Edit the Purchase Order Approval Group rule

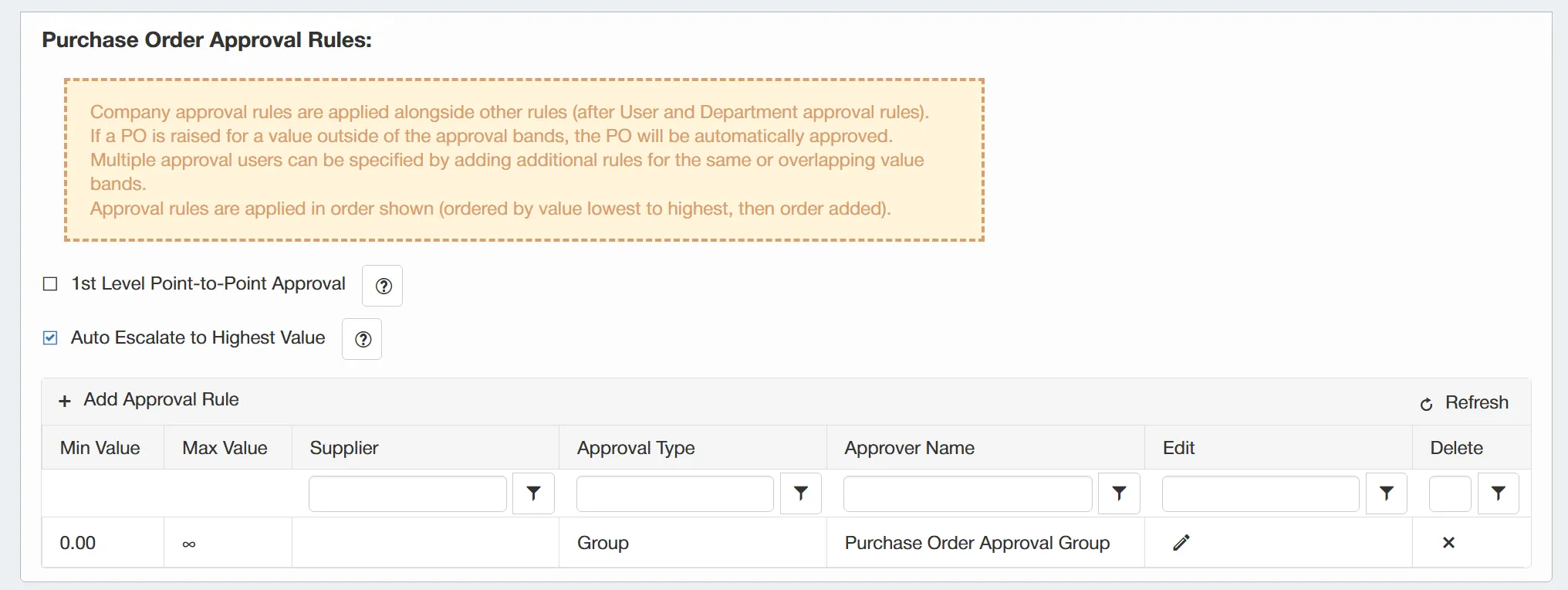[1181, 543]
